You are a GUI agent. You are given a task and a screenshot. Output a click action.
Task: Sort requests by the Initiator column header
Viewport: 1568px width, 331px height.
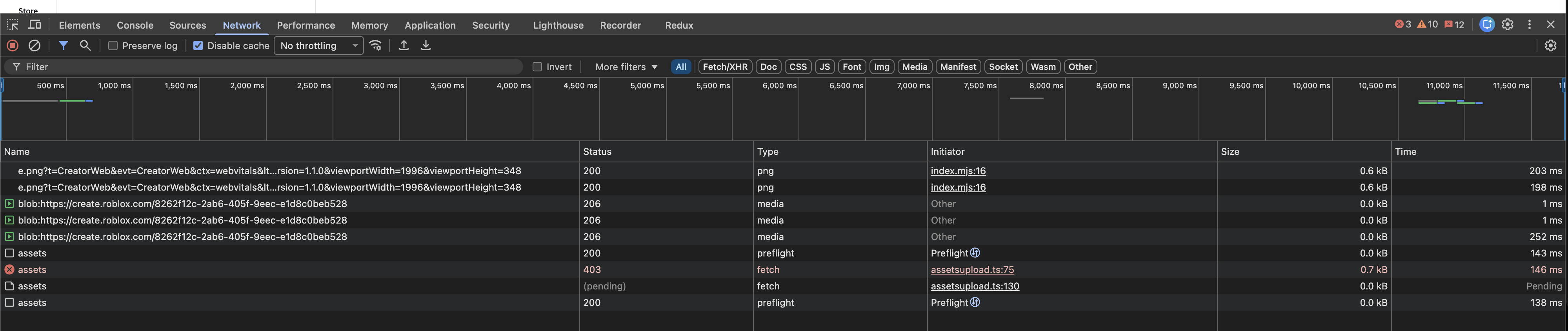click(1073, 151)
